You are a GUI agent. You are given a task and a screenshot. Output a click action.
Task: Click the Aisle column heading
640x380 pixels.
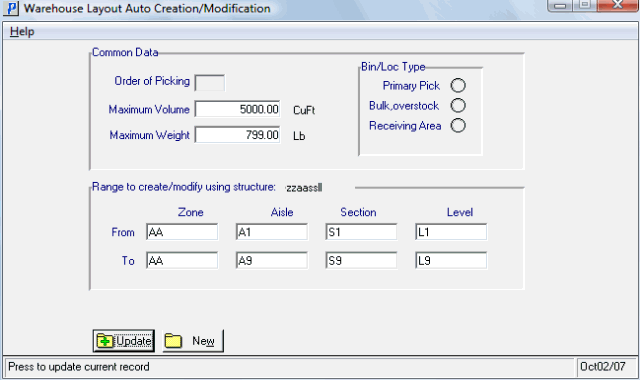tap(282, 212)
